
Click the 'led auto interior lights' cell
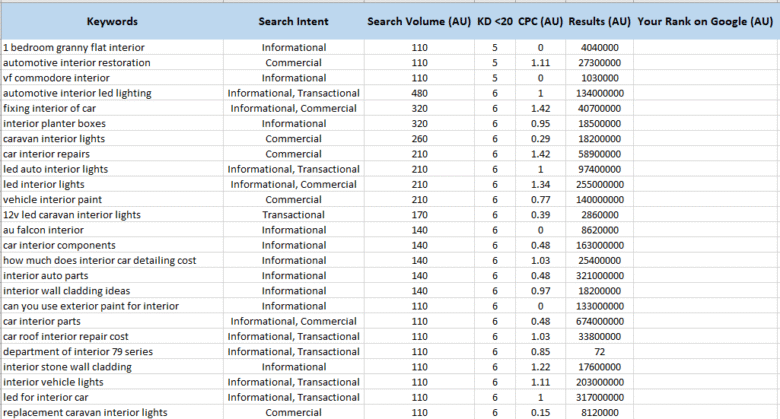pos(112,169)
